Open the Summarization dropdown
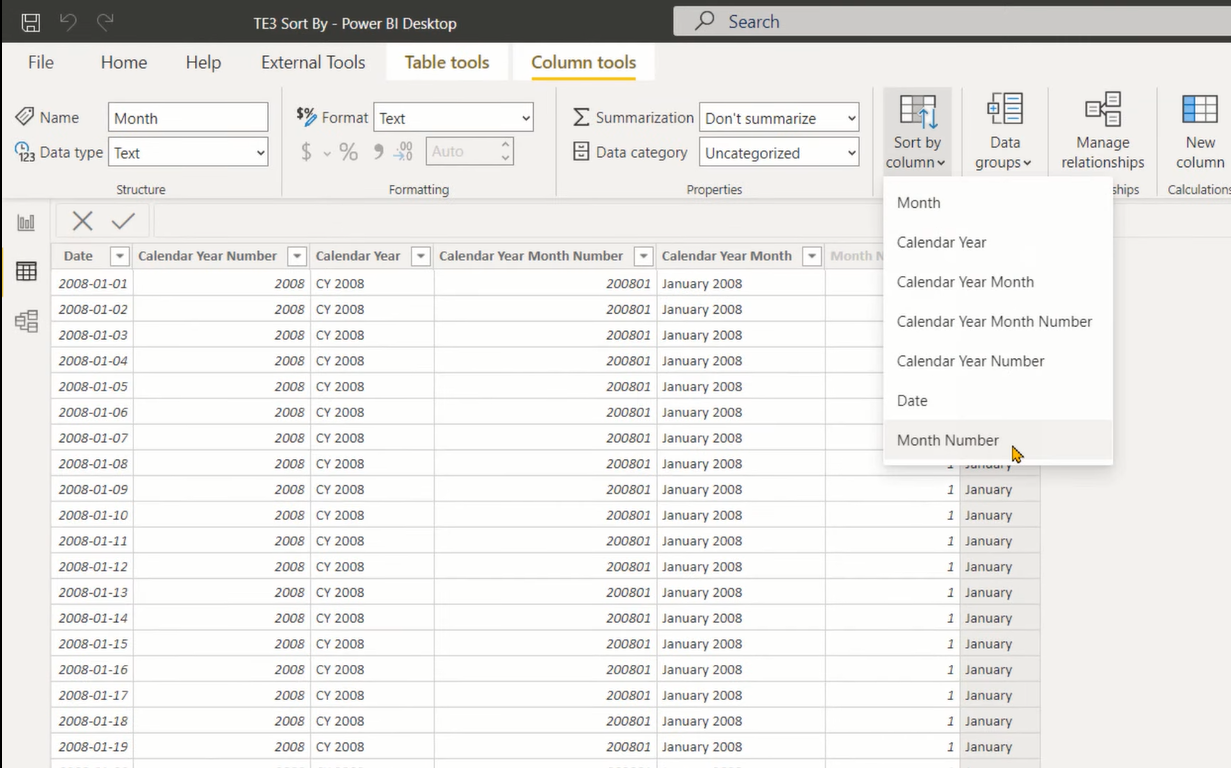 (x=779, y=118)
